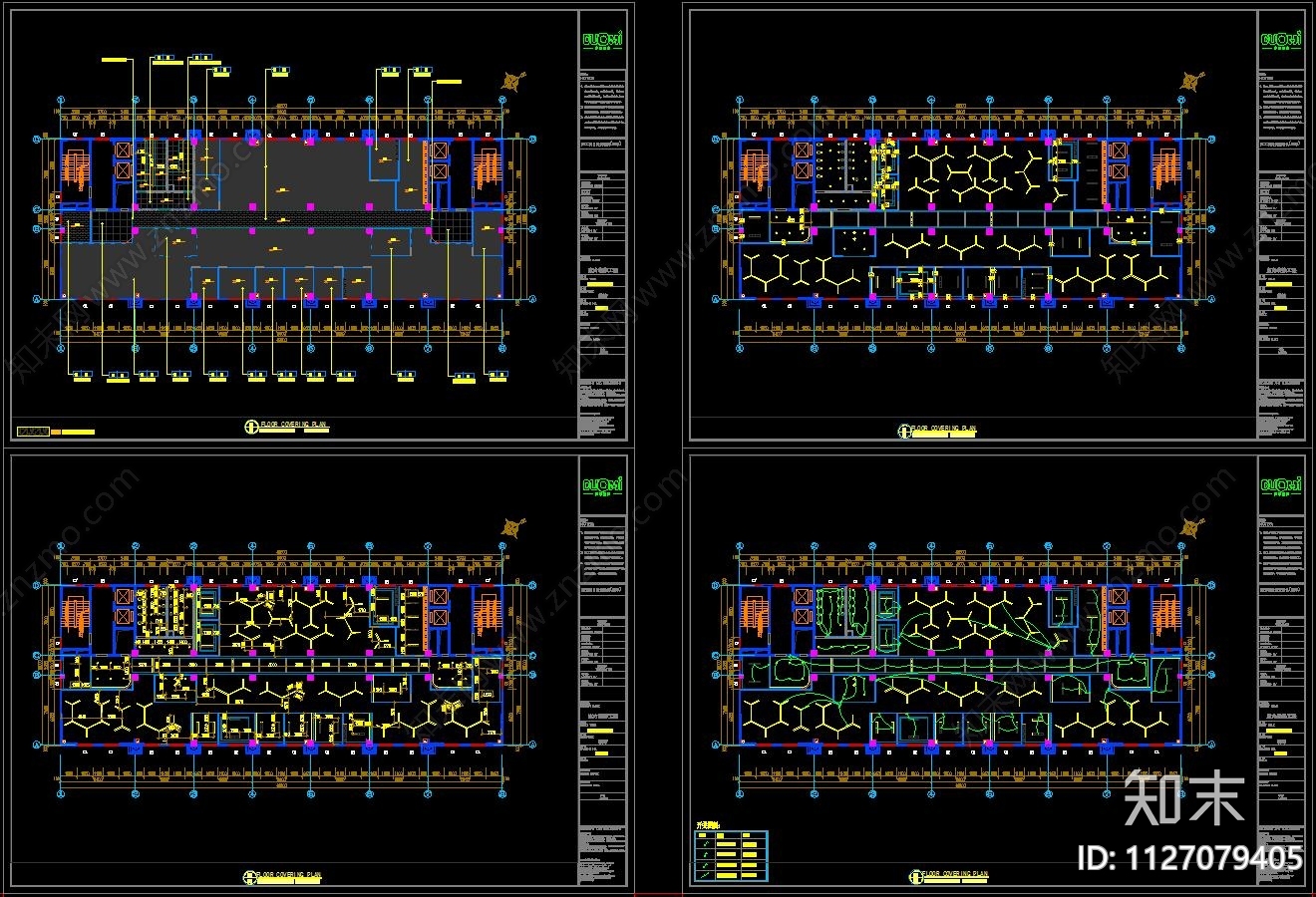
Task: Click 'FLOOR COVERING PLAN' title in top-left sheet
Action: coord(293,425)
